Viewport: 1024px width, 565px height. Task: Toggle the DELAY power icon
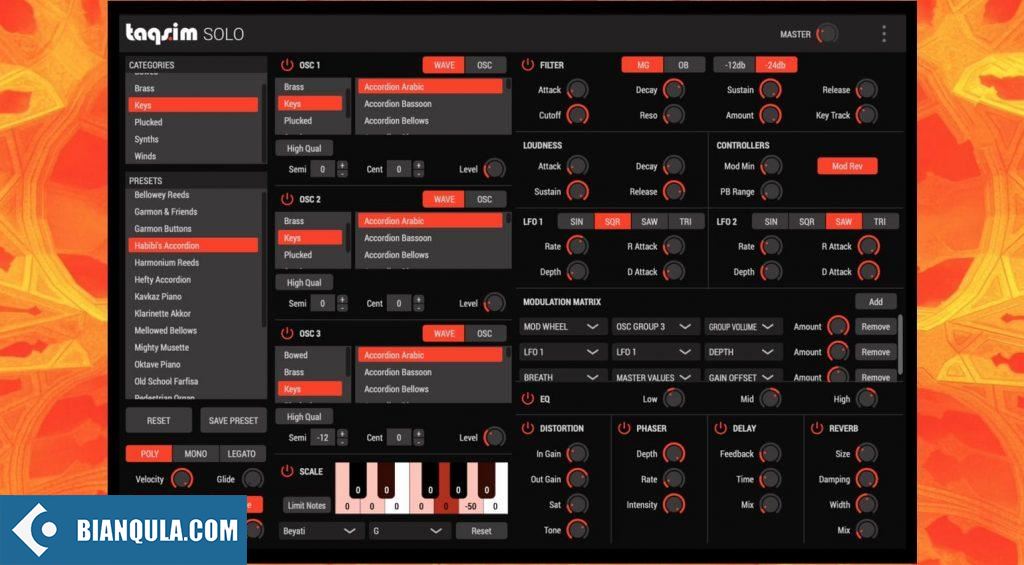coord(720,428)
